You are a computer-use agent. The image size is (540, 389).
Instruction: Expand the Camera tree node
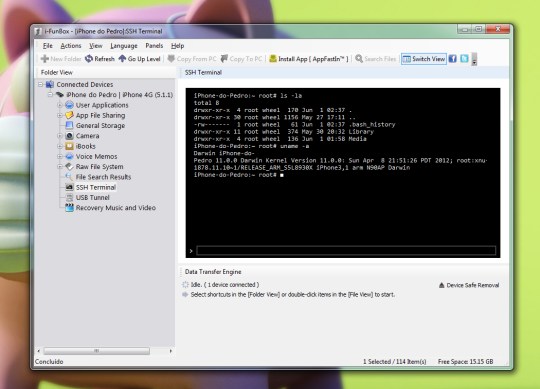click(x=60, y=136)
